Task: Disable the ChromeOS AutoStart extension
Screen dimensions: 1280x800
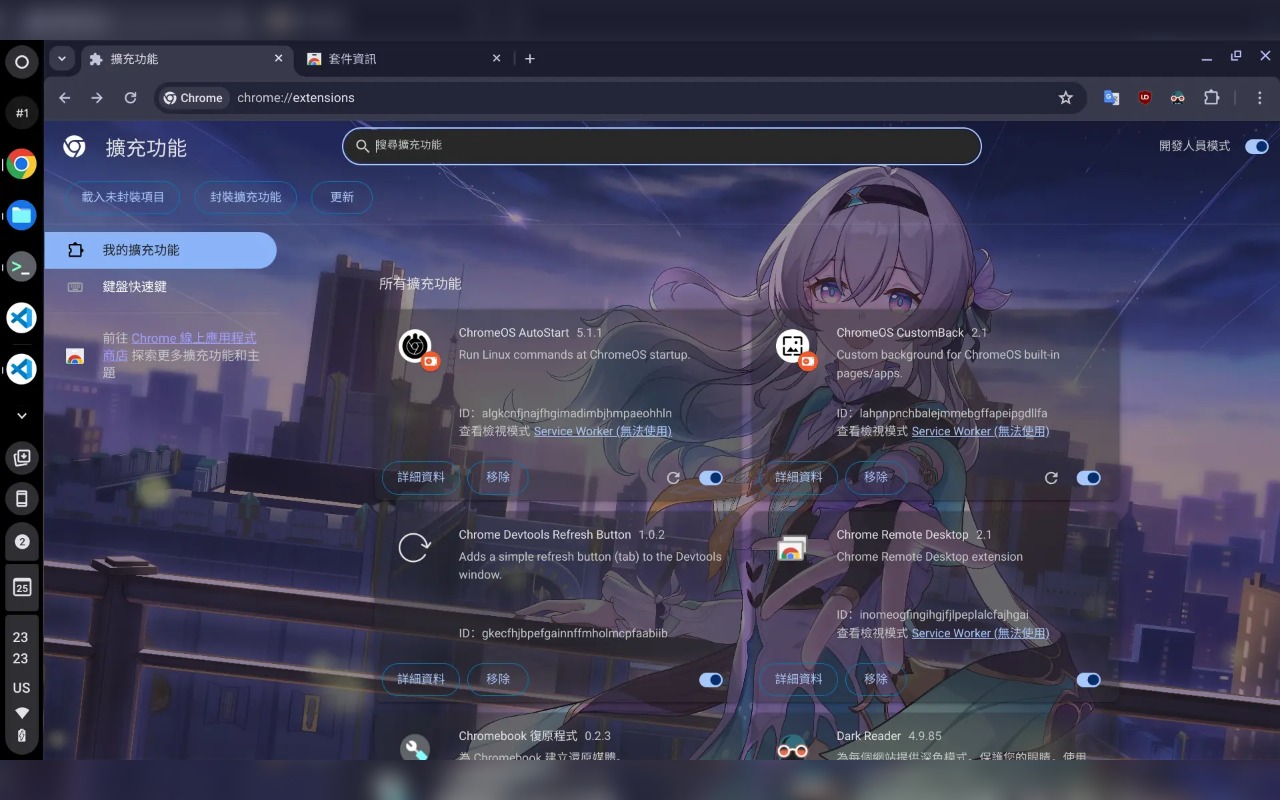Action: (x=711, y=478)
